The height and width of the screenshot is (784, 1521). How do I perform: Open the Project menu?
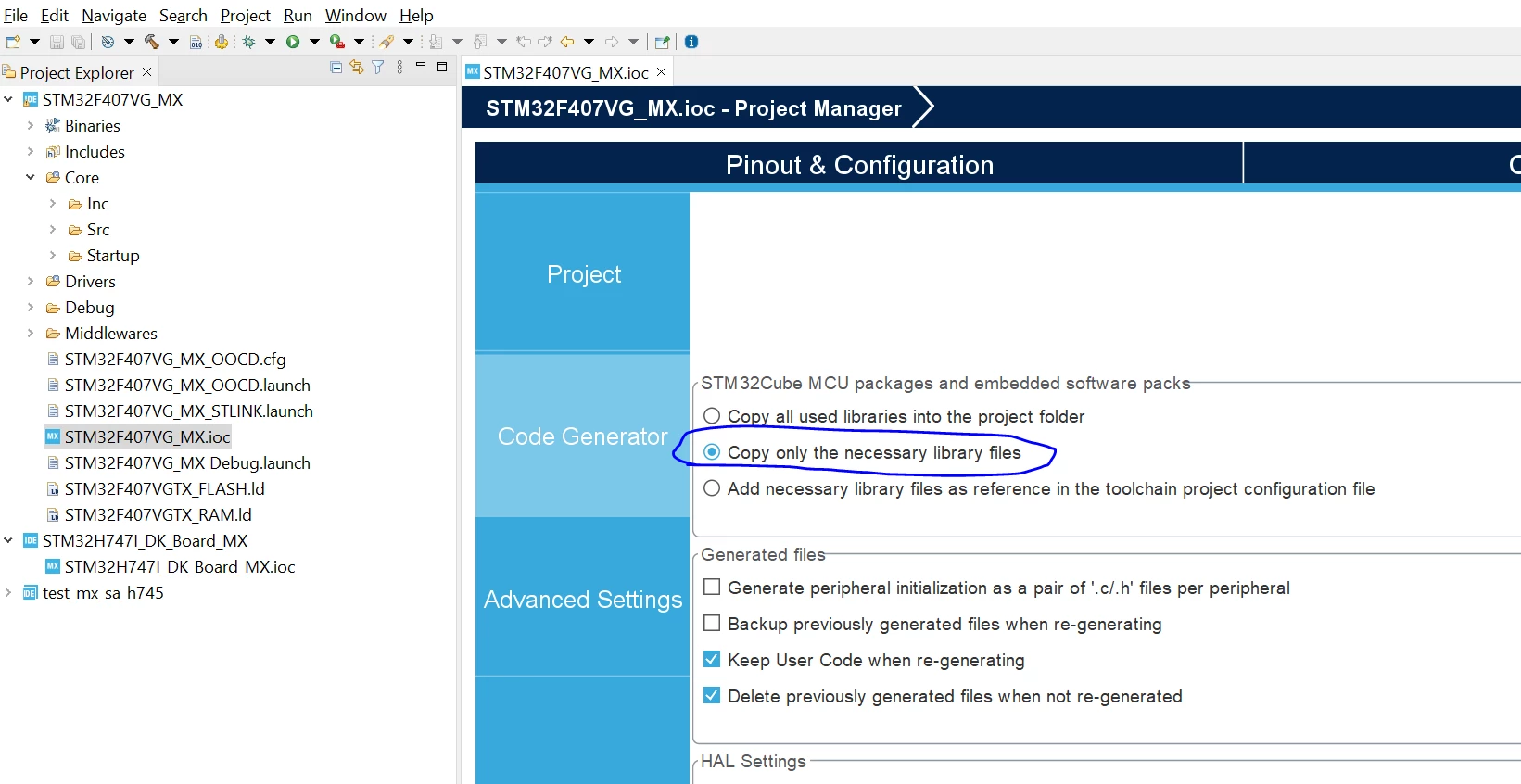[x=246, y=15]
